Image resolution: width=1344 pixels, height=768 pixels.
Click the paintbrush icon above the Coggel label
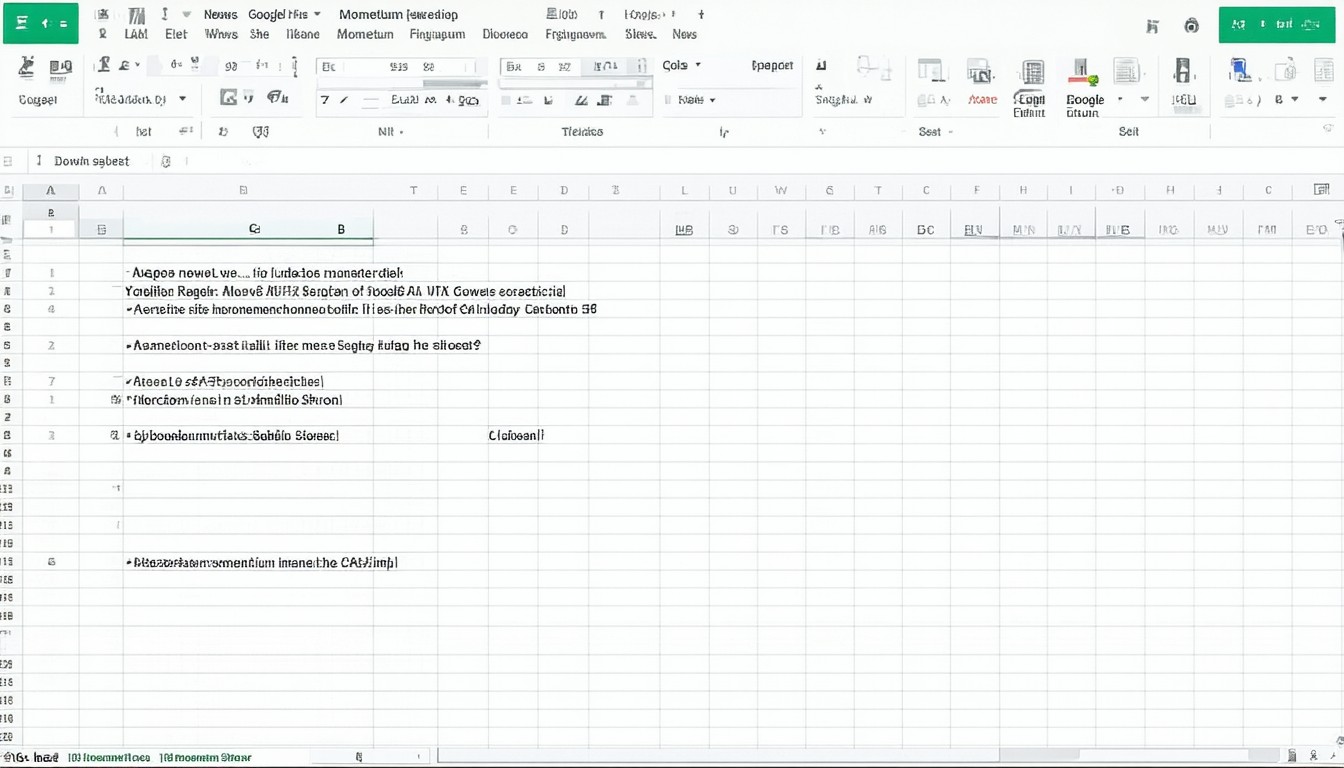[x=27, y=68]
